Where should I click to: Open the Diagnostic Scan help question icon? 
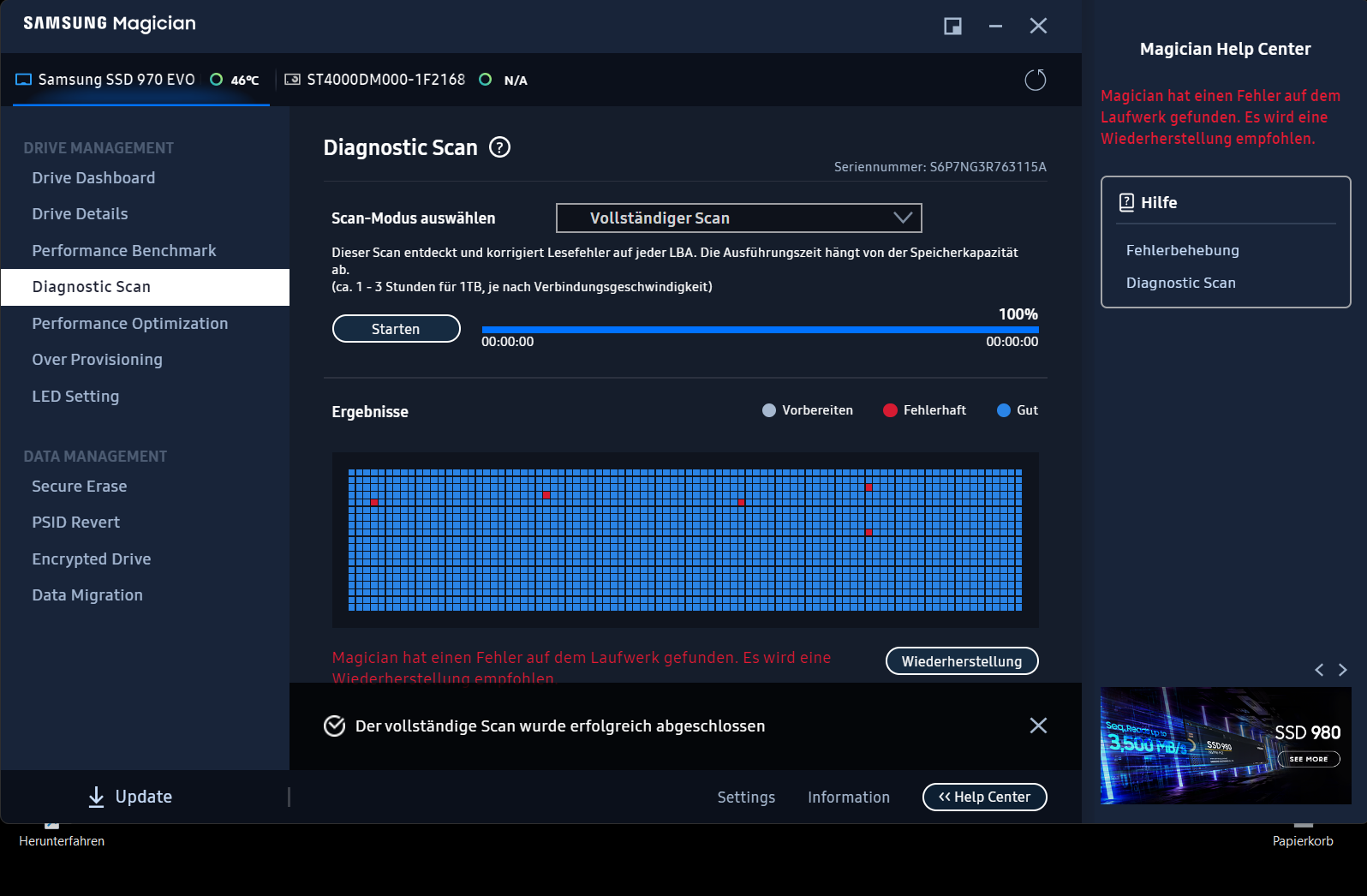click(x=499, y=147)
